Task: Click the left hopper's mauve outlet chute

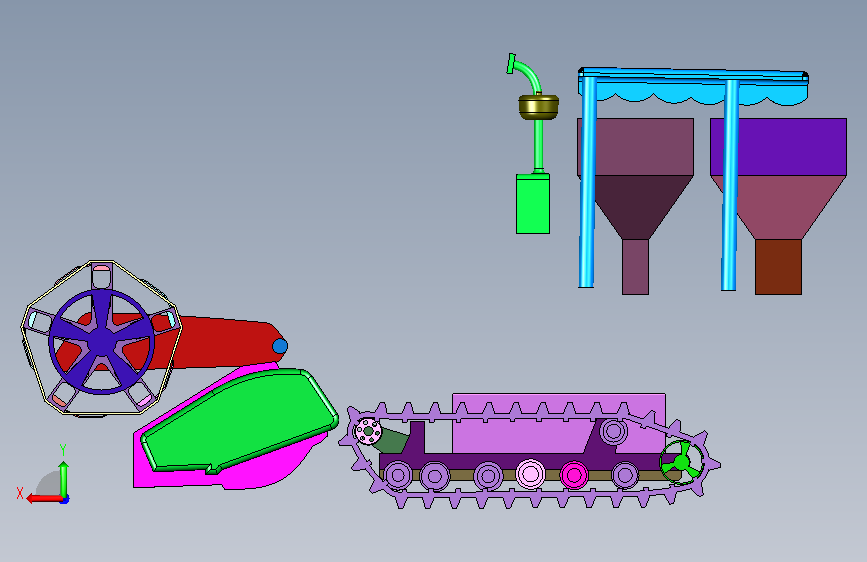Action: click(x=635, y=267)
